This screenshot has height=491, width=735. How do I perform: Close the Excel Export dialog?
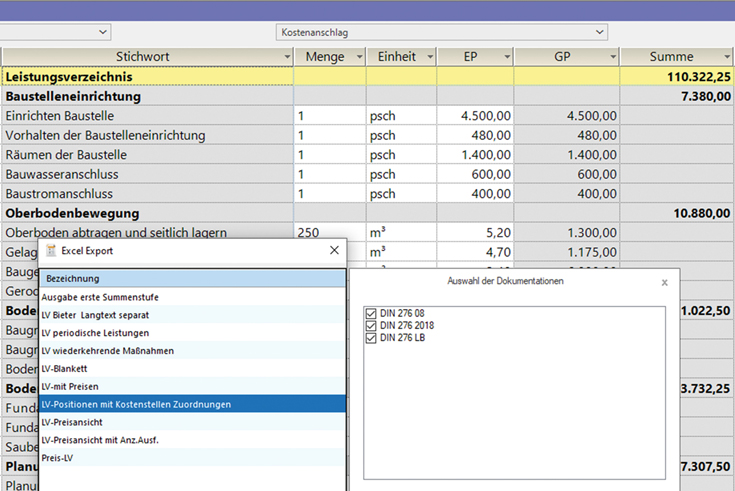(334, 251)
